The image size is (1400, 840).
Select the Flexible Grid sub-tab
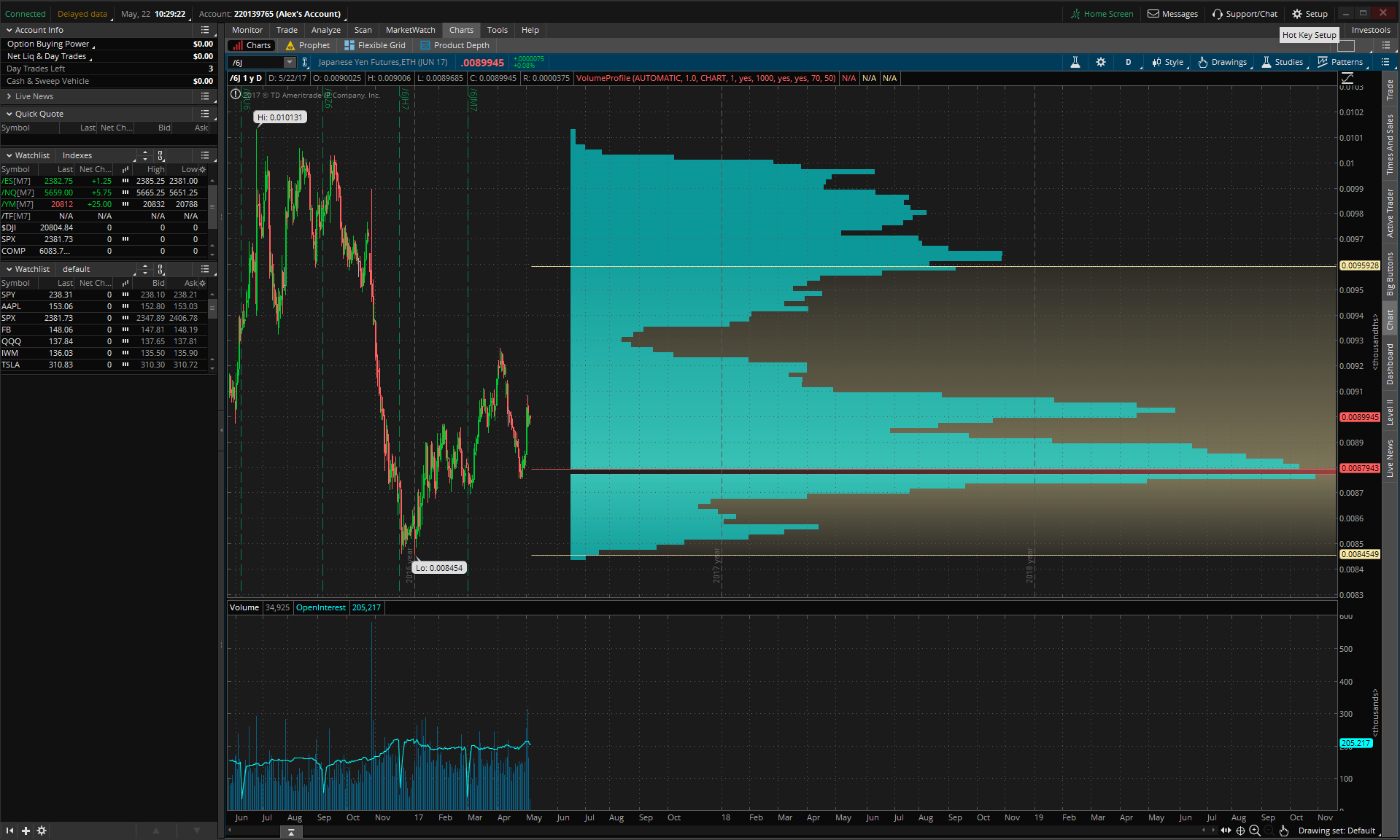[375, 45]
